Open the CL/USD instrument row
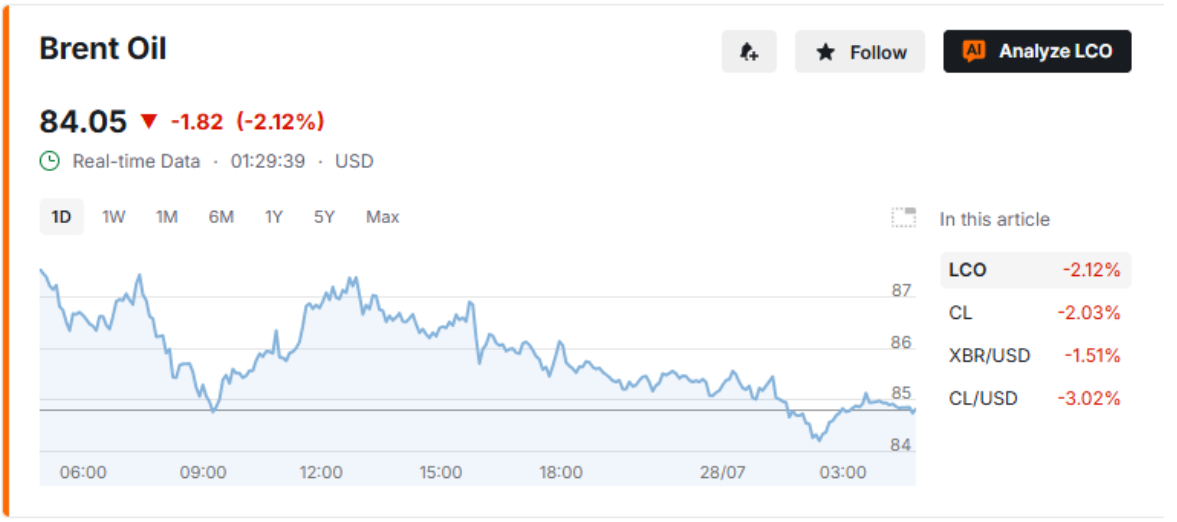Viewport: 1177px width, 522px height. [x=1035, y=398]
